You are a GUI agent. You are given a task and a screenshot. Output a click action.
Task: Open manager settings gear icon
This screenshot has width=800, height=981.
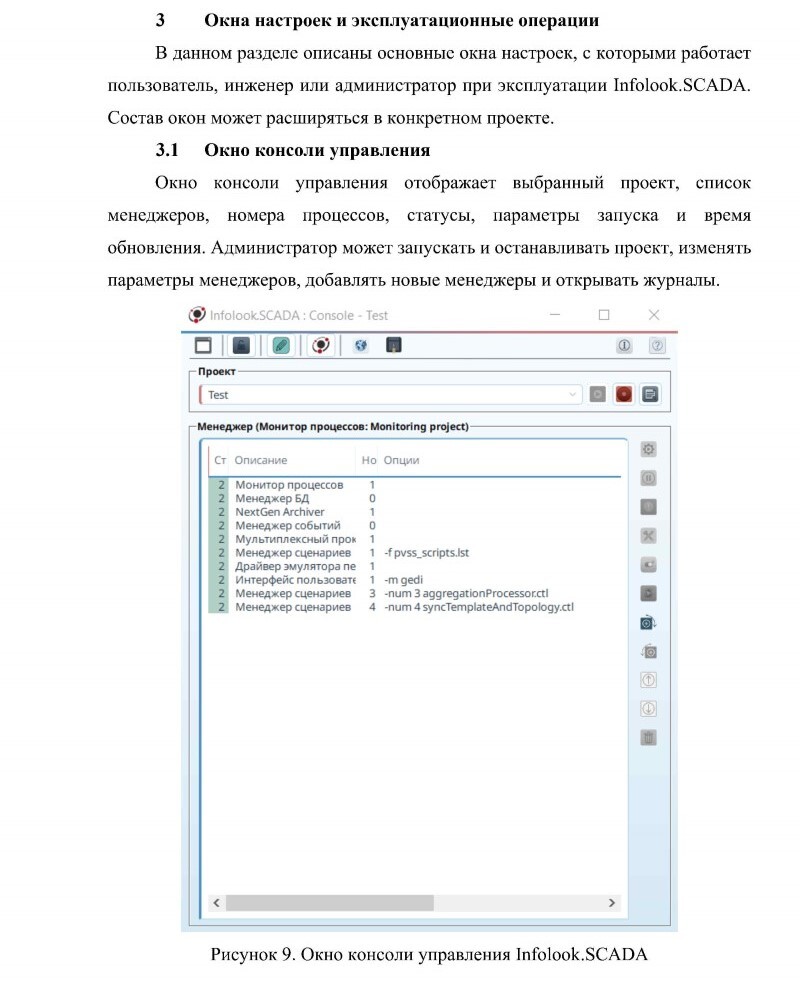tap(649, 449)
